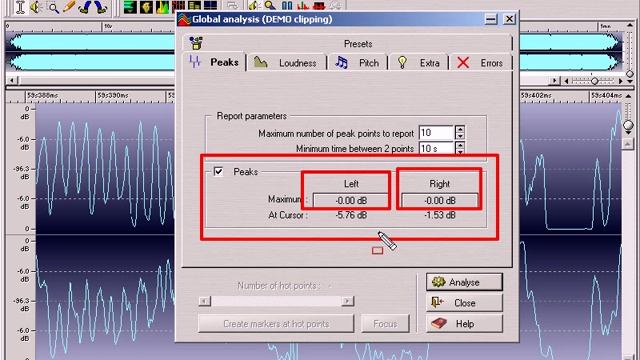Click the red hat-shaped toolbar icon
This screenshot has height=360, width=640.
(319, 5)
